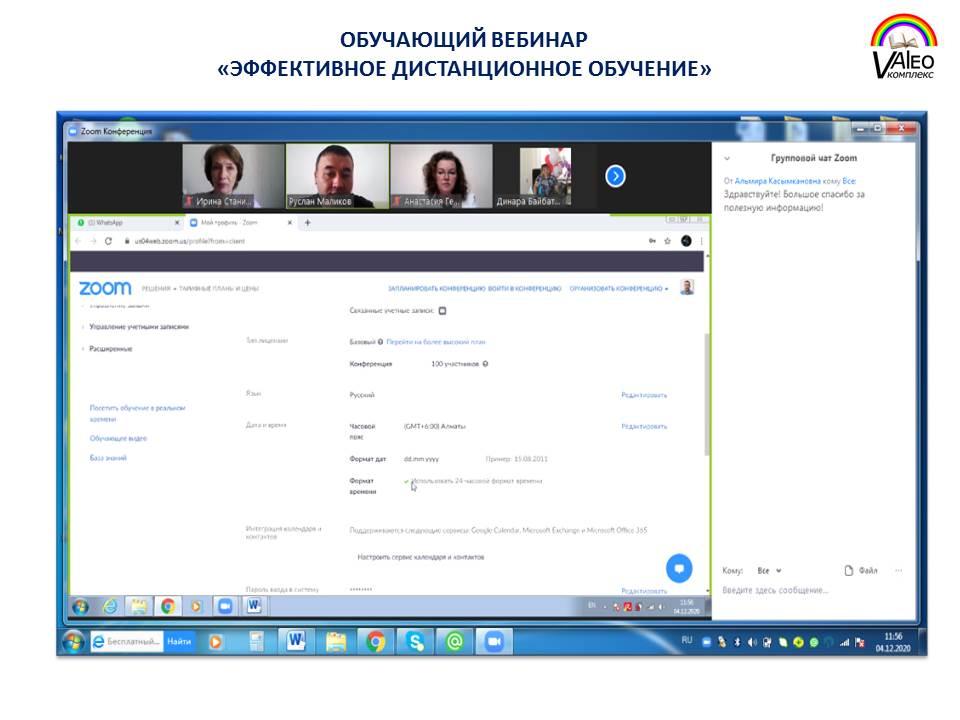Select Динара Байбат... video thumbnail
Screen dimensions: 960x720
545,176
